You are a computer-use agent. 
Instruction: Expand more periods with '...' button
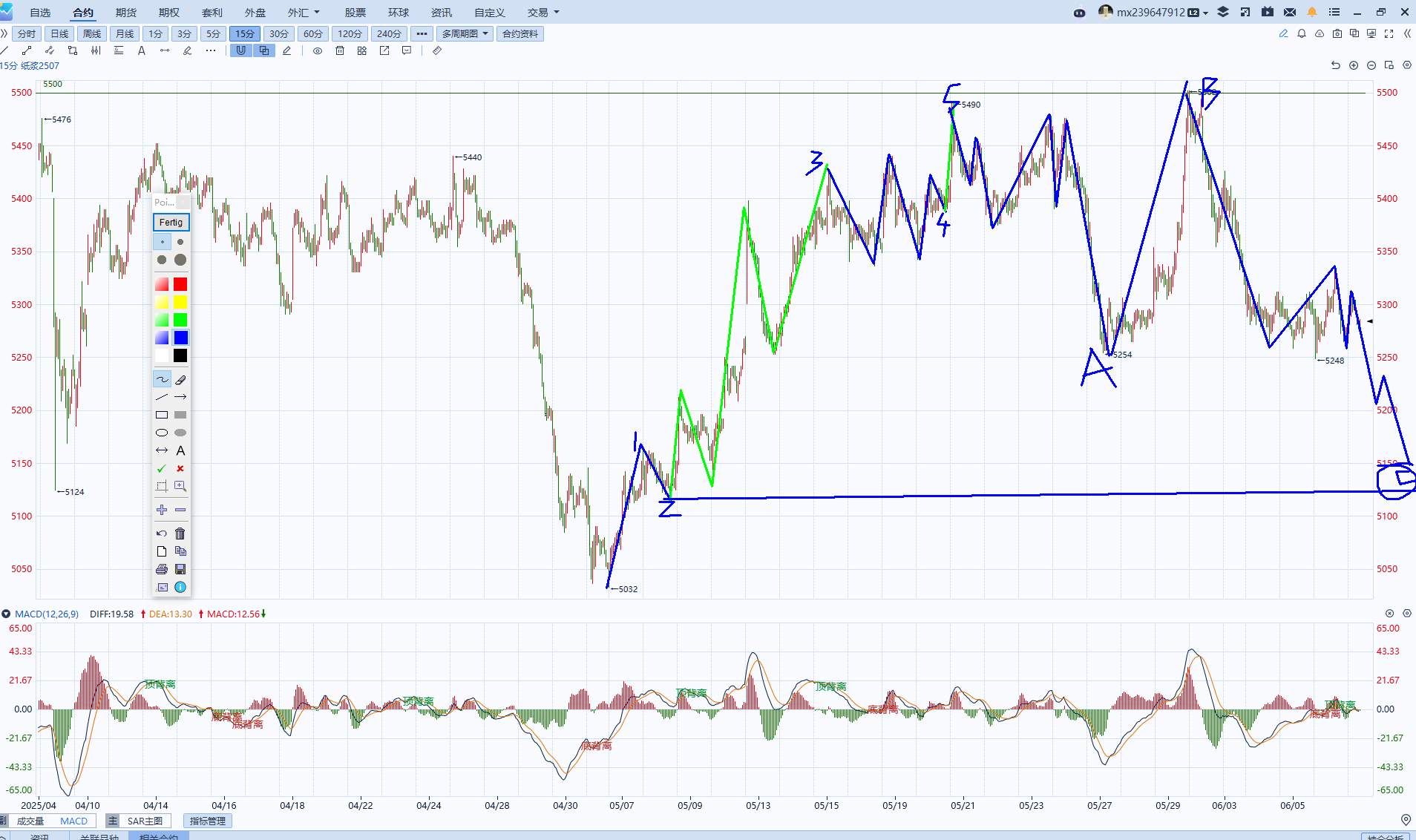pos(422,33)
